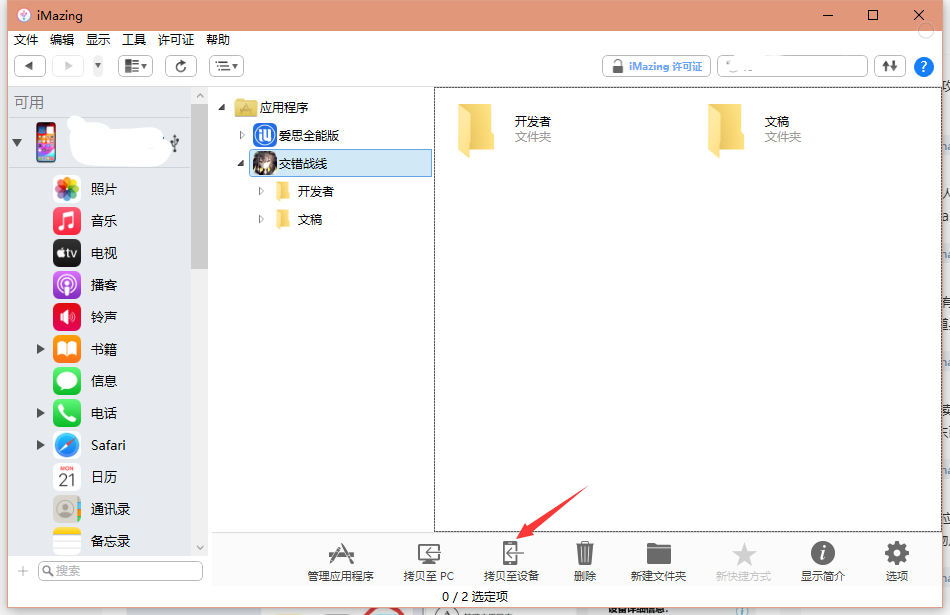Open Options (选项) gear icon

point(897,562)
